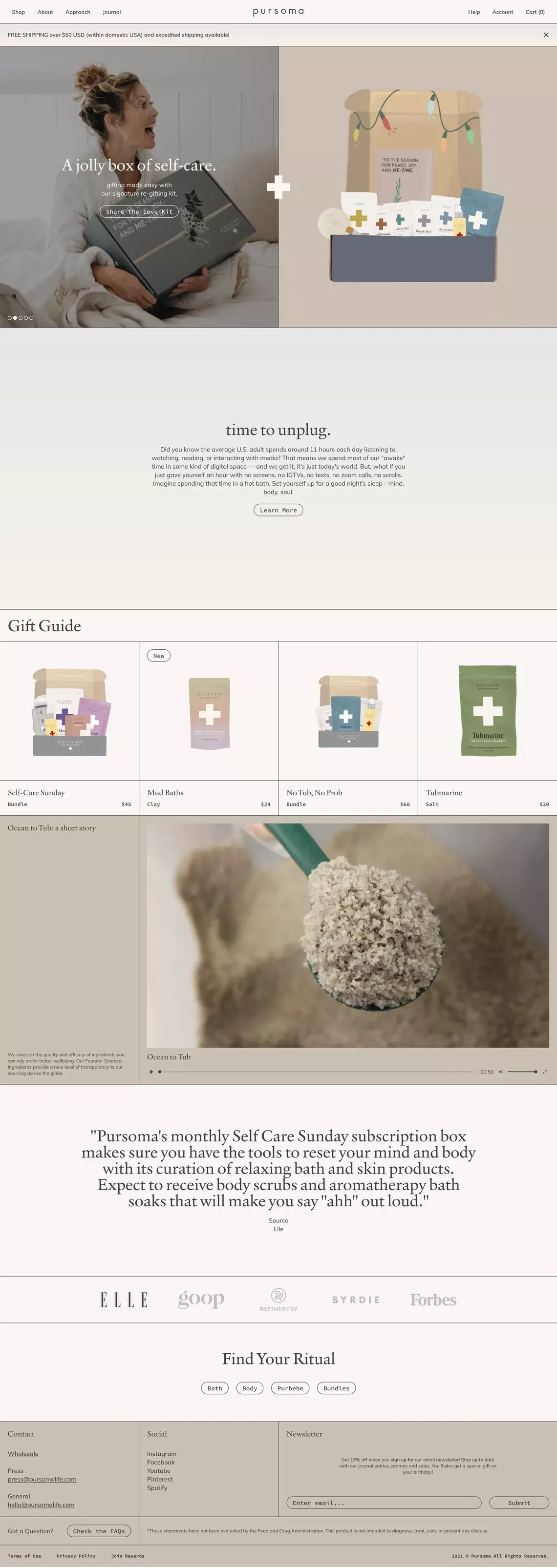Submit the newsletter signup
This screenshot has height=1568, width=557.
(x=519, y=1503)
